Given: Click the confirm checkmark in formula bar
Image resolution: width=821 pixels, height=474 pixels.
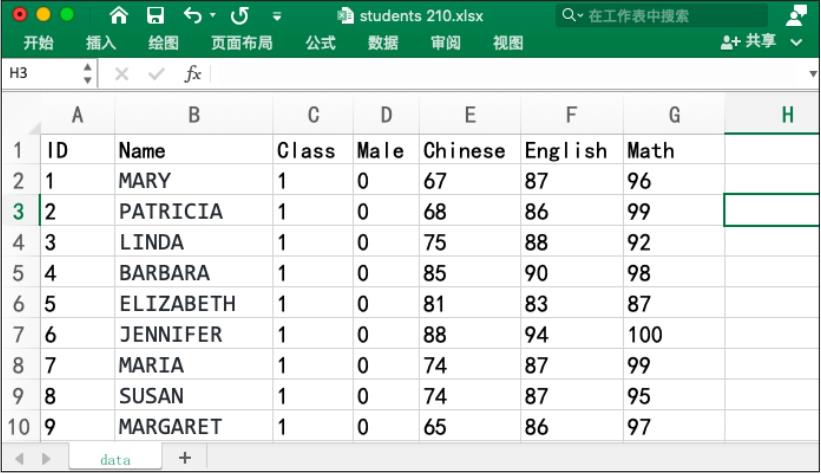Looking at the screenshot, I should coord(155,75).
